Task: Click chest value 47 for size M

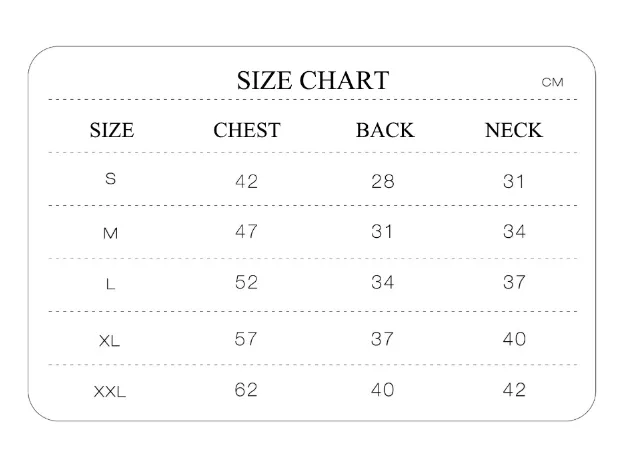Action: 246,231
